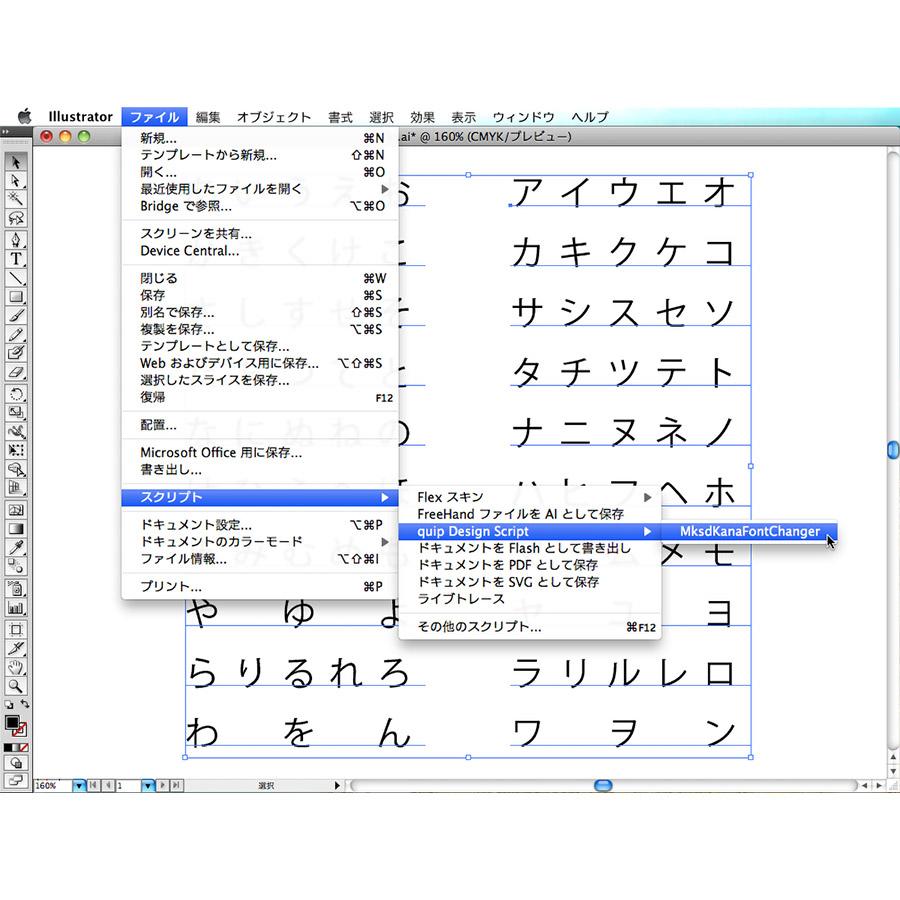
Task: Select the Eyedropper tool
Action: (16, 548)
